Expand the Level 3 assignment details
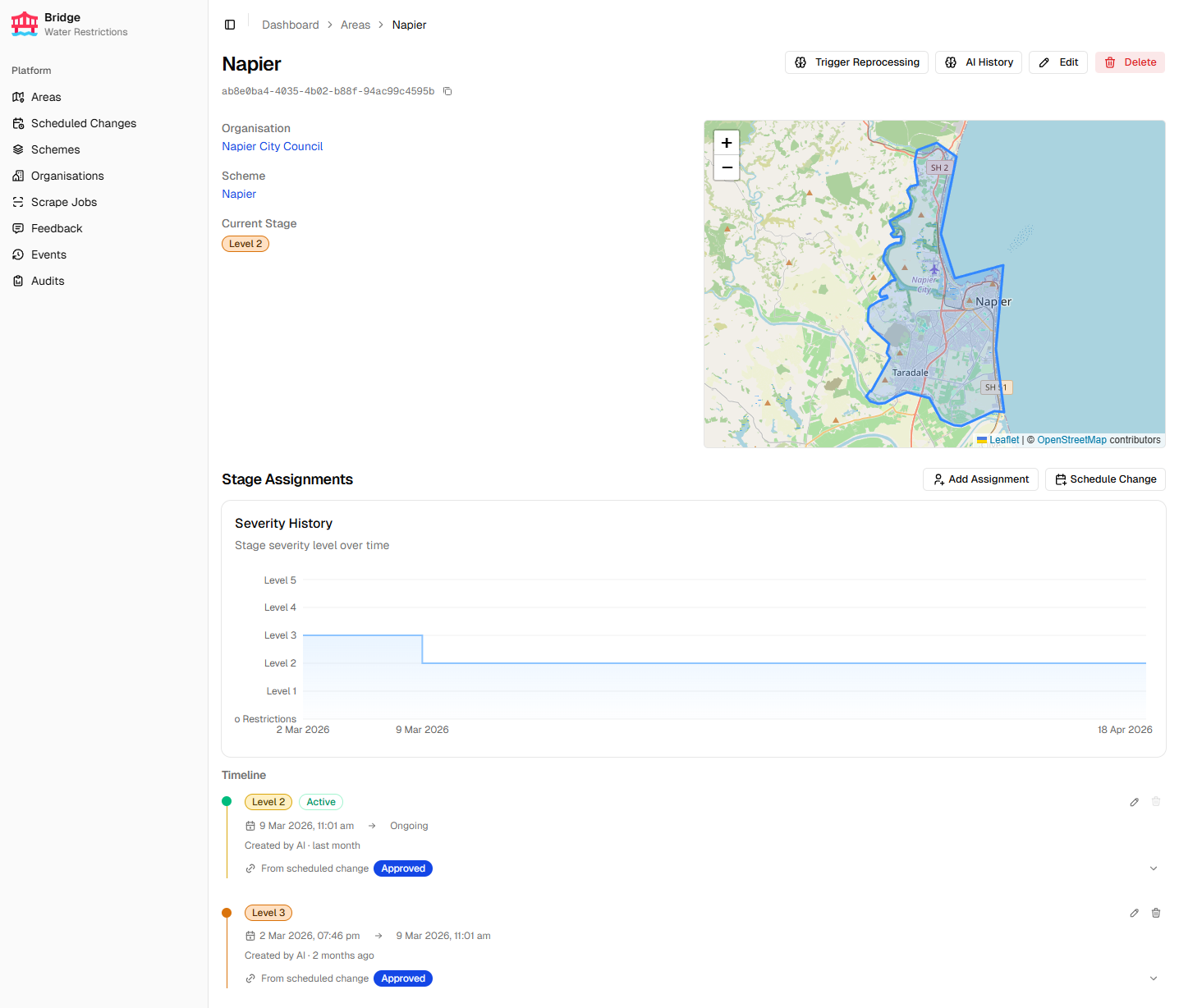Viewport: 1179px width, 1008px height. pyautogui.click(x=1153, y=978)
